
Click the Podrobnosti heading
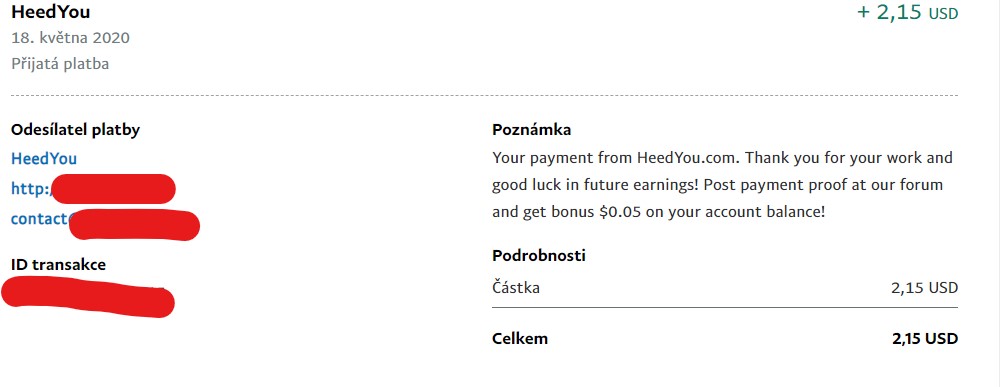(x=539, y=256)
